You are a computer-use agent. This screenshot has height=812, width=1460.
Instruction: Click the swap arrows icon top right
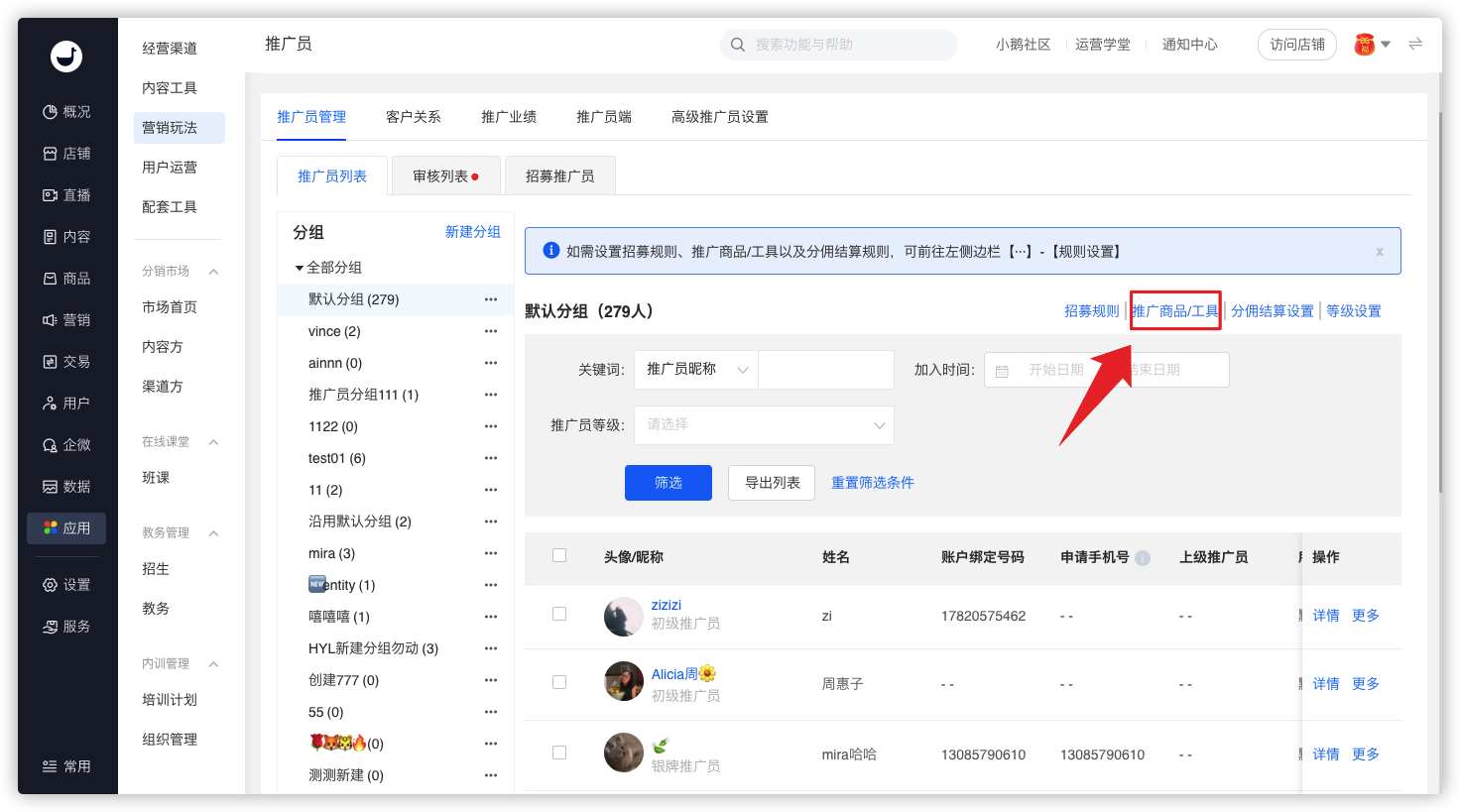pyautogui.click(x=1415, y=44)
